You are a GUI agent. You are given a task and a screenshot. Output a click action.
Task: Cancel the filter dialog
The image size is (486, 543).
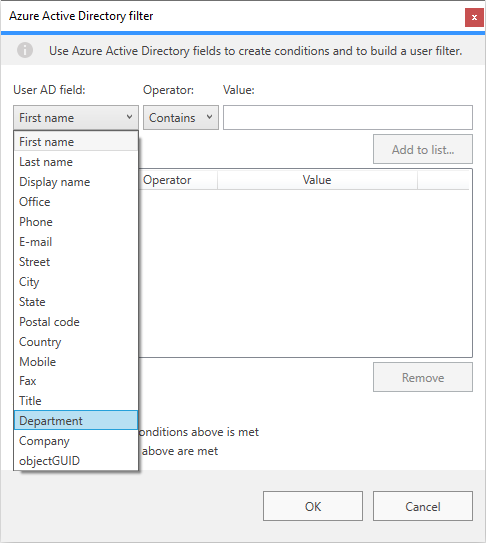[423, 506]
